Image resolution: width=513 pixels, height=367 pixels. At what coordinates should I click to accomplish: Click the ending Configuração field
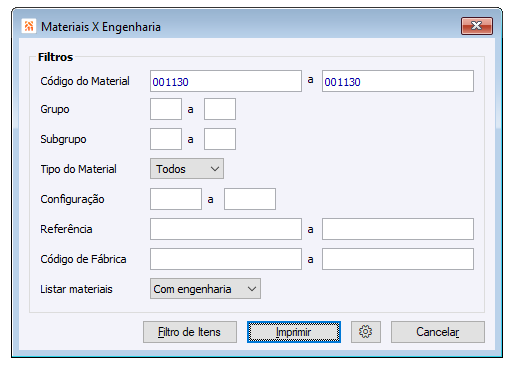[250, 199]
